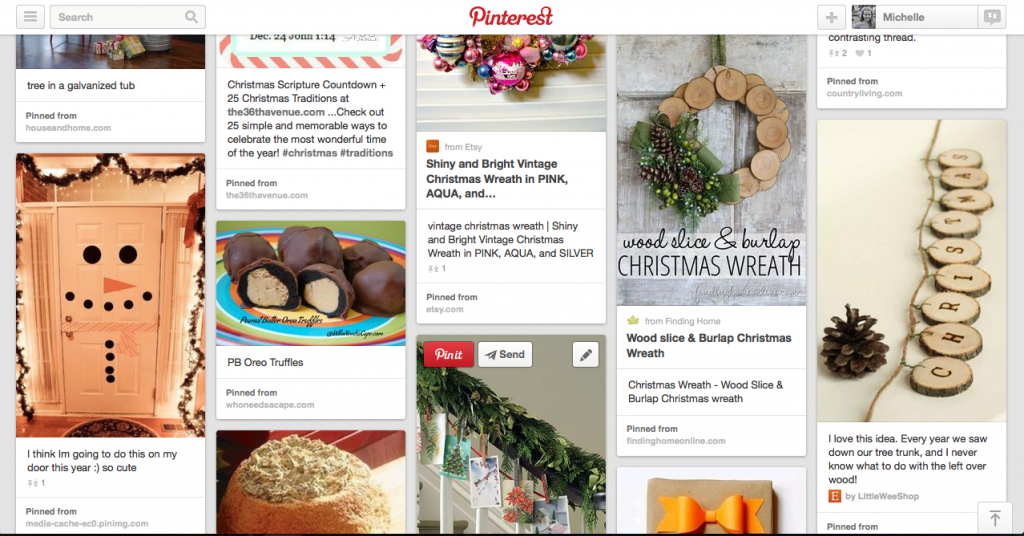Click the LittleWeeShop seller link
This screenshot has height=536, width=1024.
click(x=882, y=496)
